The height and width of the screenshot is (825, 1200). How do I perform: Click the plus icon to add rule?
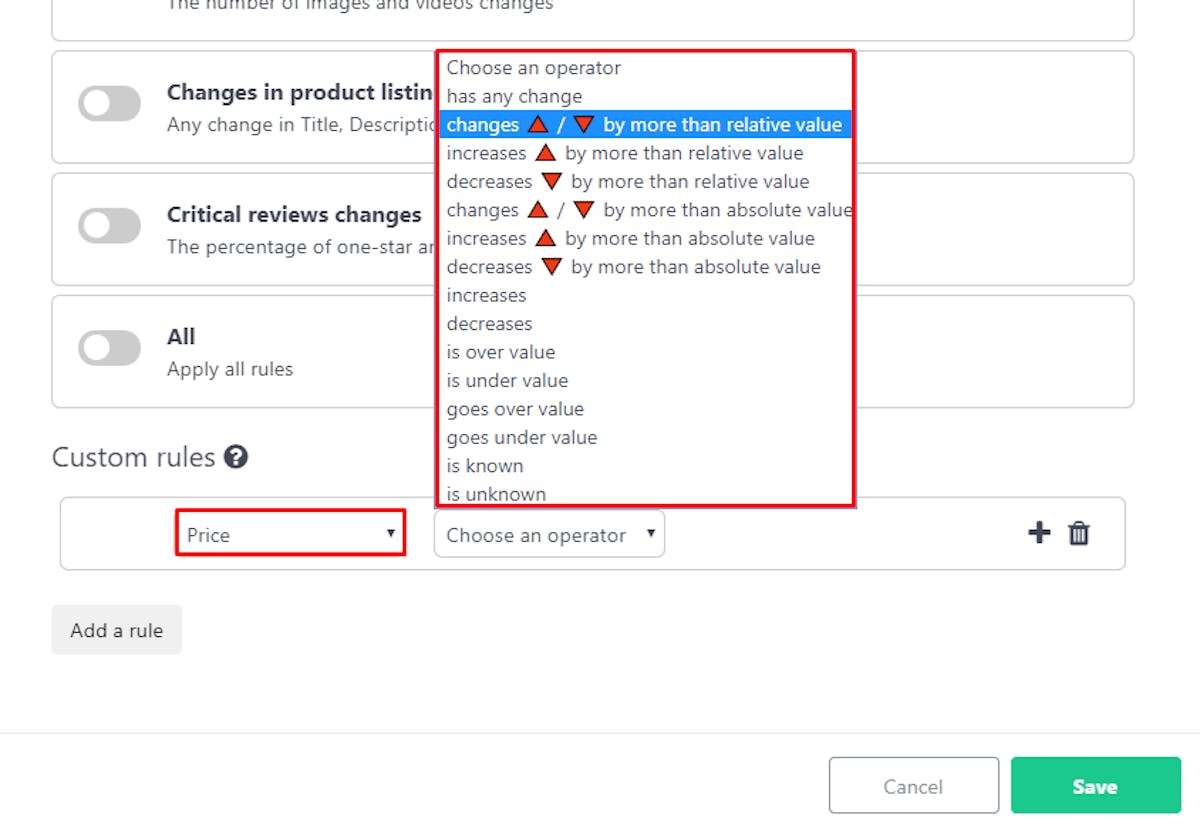pyautogui.click(x=1039, y=533)
